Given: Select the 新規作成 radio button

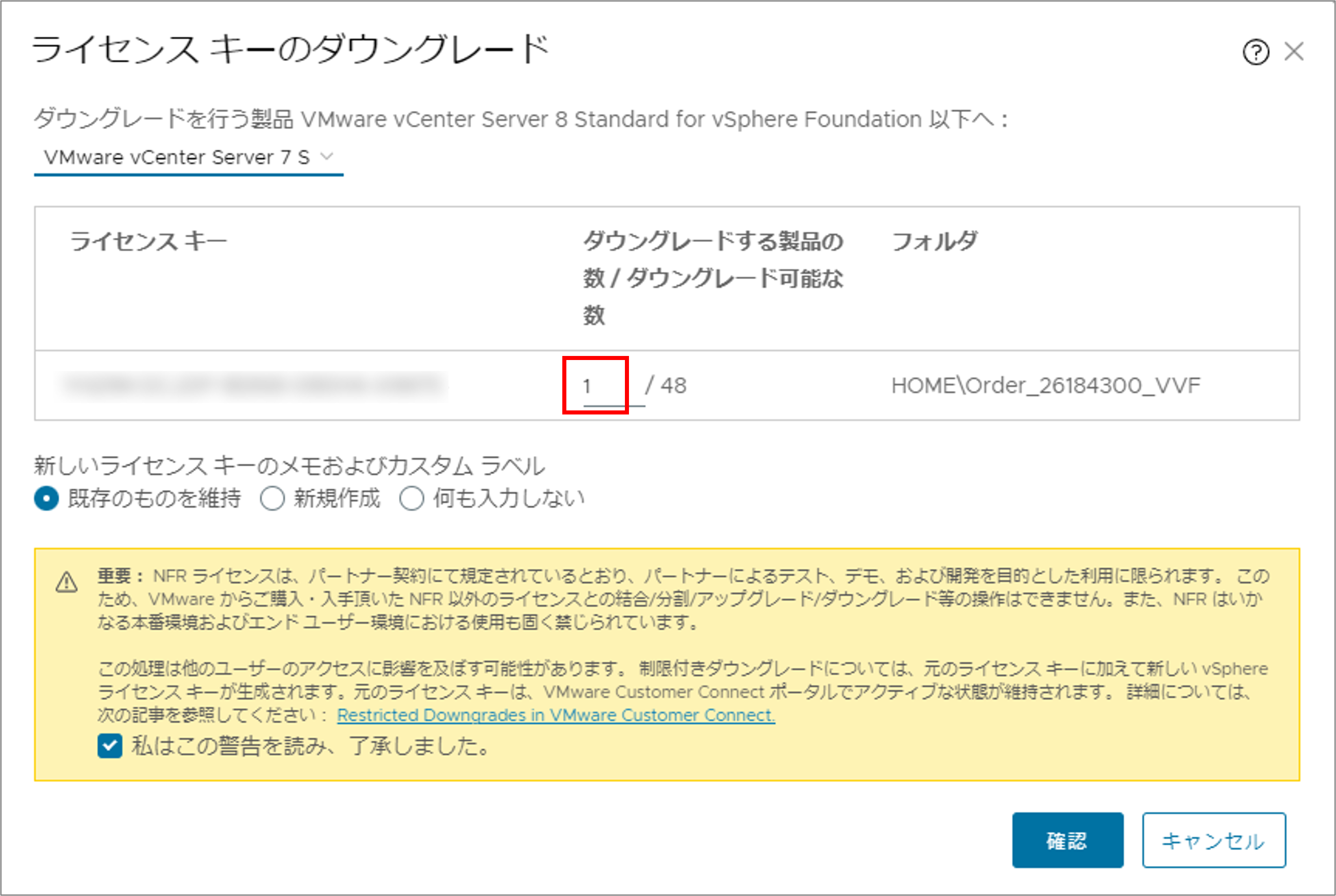Looking at the screenshot, I should click(272, 498).
